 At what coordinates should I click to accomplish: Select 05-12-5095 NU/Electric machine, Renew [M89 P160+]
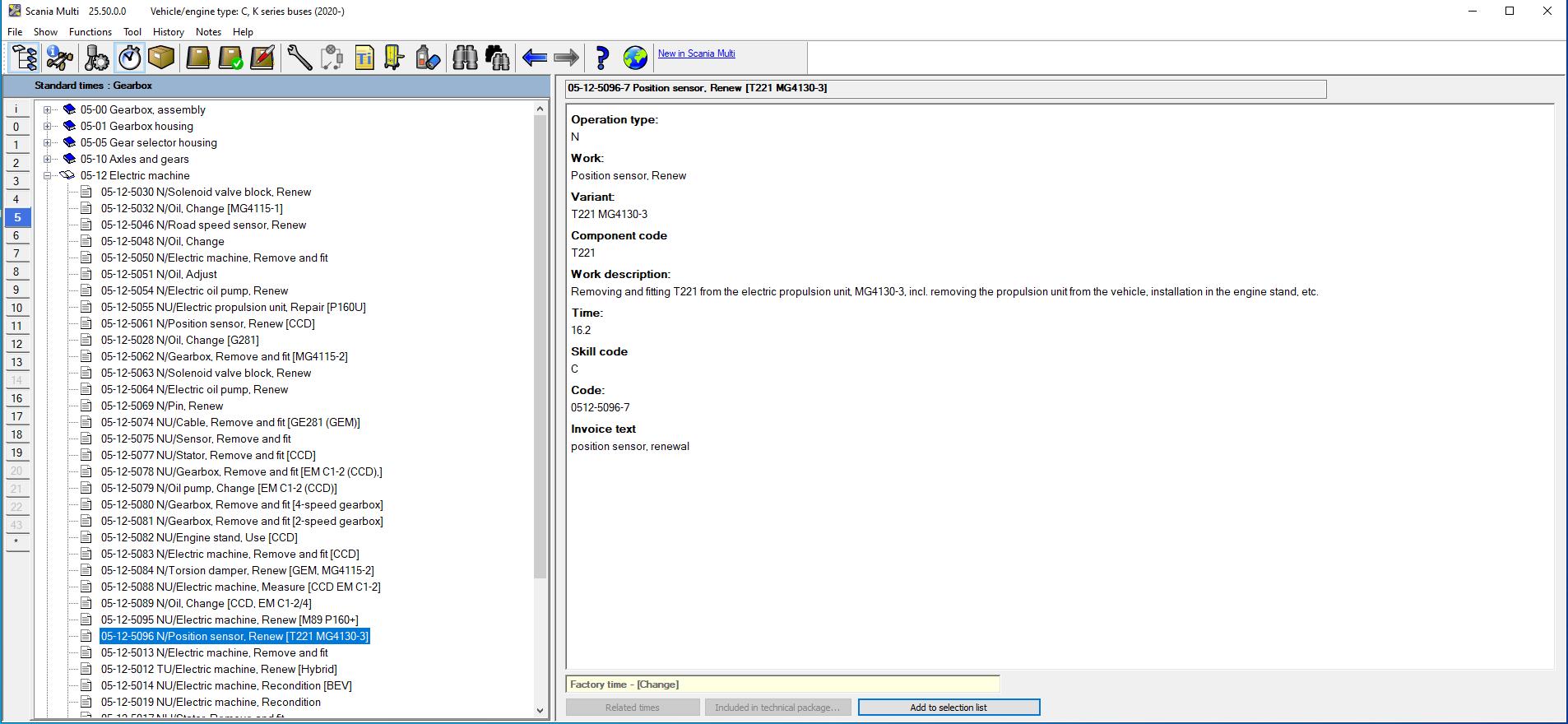(x=230, y=620)
